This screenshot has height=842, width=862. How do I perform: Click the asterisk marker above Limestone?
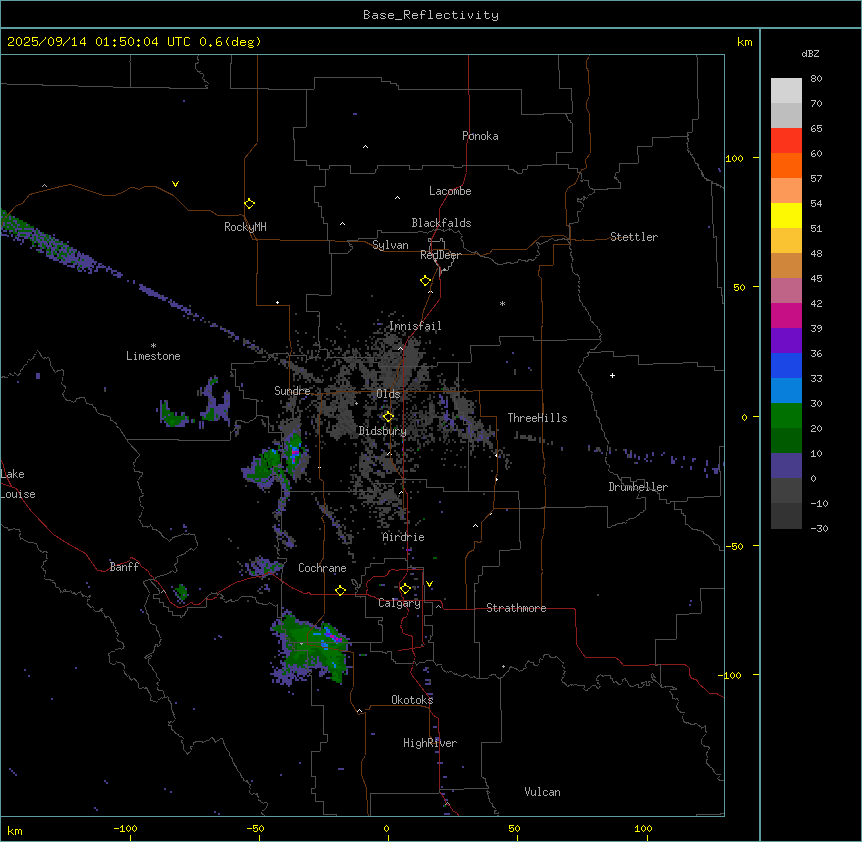tap(153, 346)
